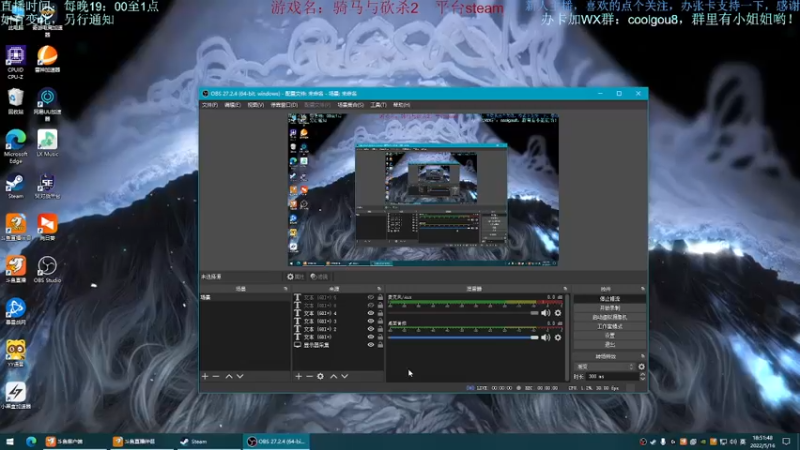The width and height of the screenshot is (800, 450).
Task: Open the LX Music desktop shortcut
Action: click(47, 143)
